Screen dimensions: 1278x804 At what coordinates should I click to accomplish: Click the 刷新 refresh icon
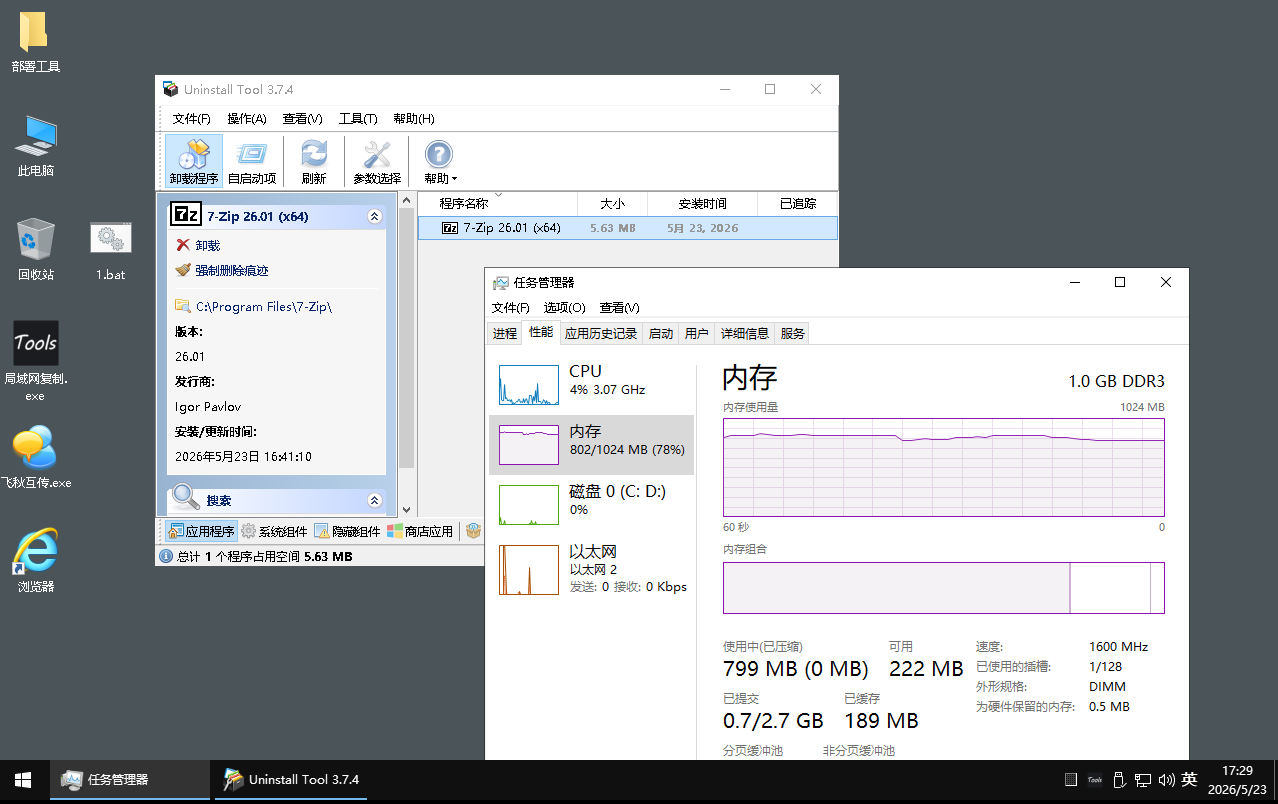[314, 161]
